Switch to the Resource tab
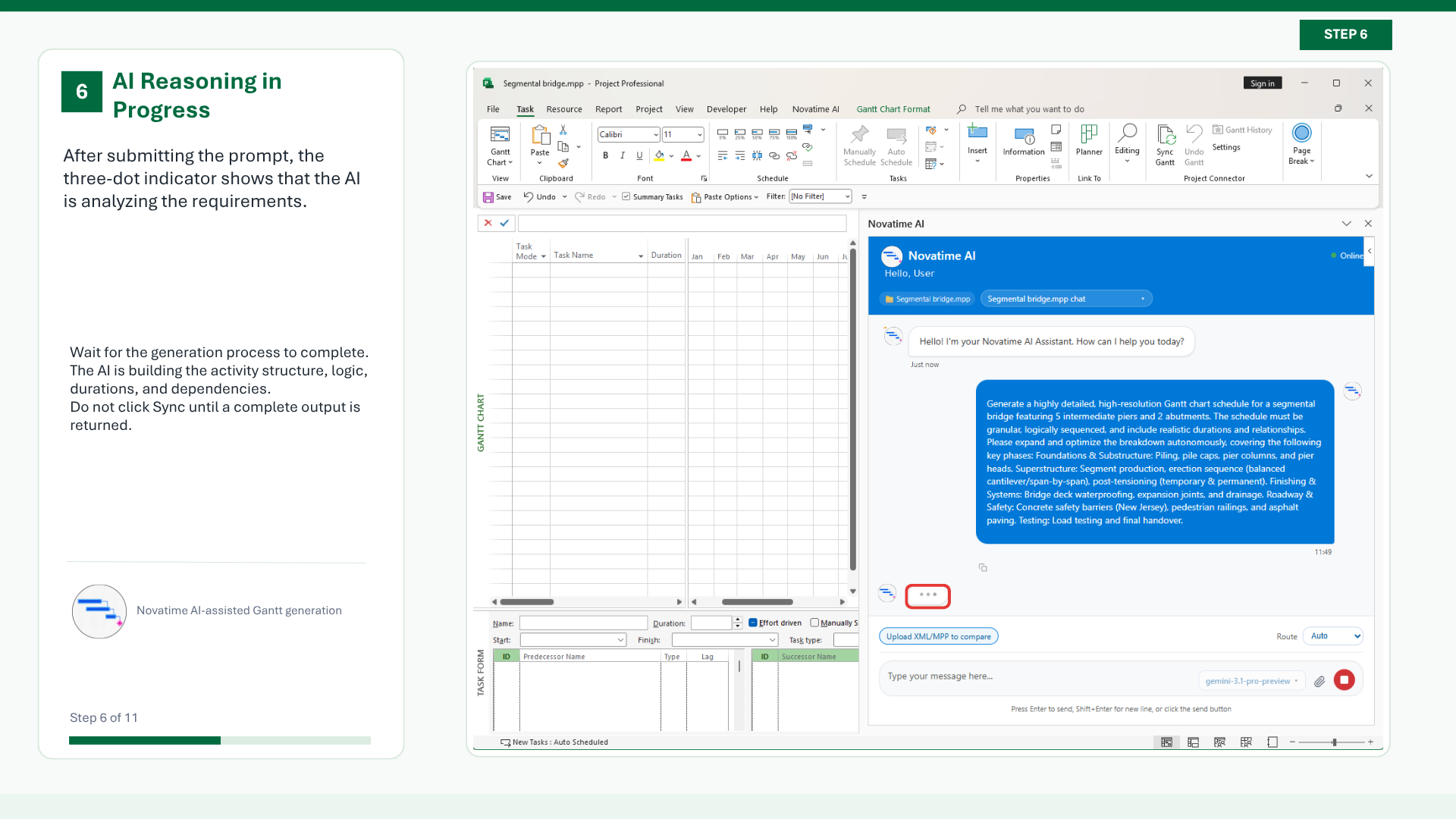 pos(564,109)
